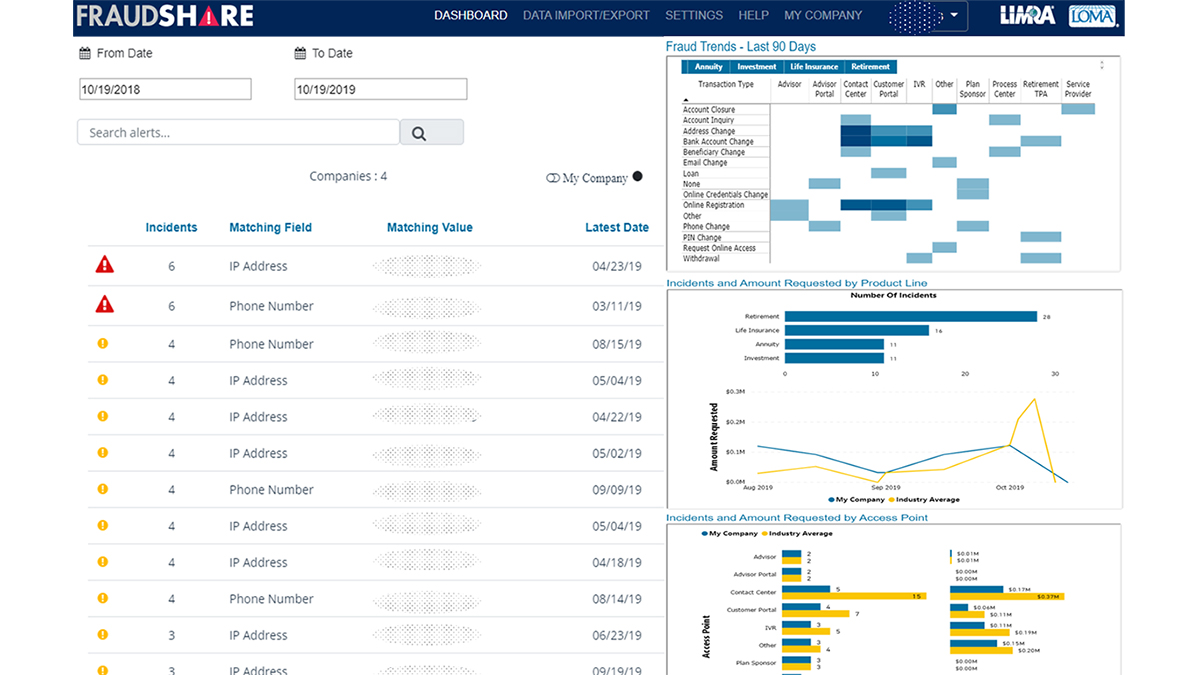Click the Life Insurance bar showing 16 incidents

[857, 330]
